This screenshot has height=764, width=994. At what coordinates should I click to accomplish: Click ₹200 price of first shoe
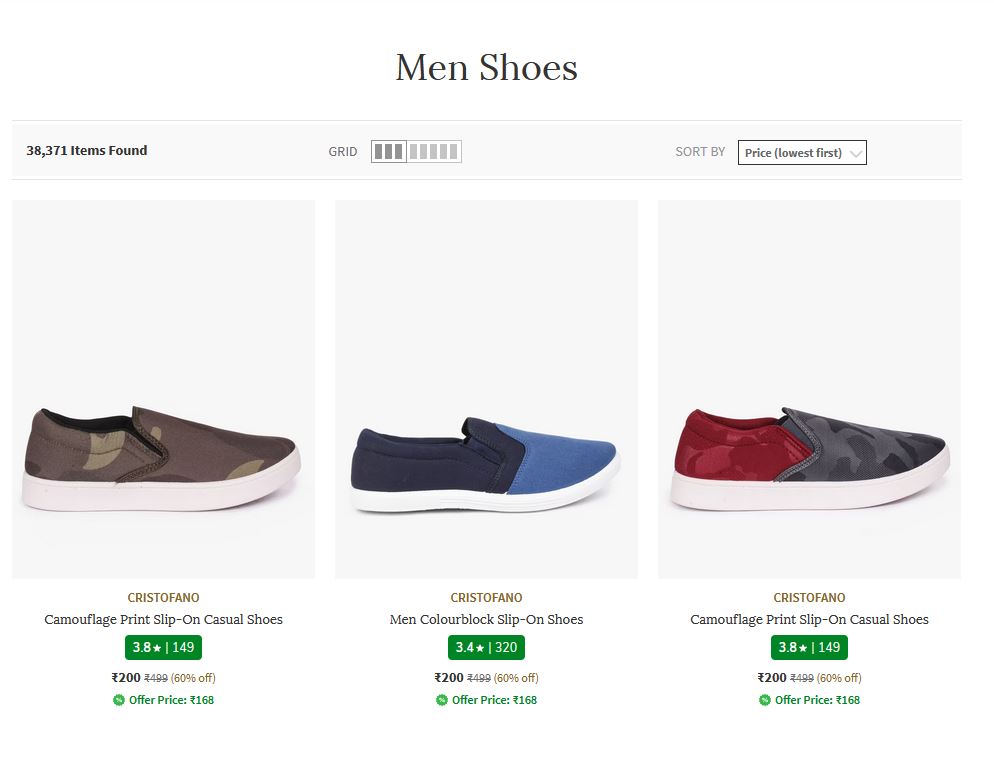tap(126, 678)
